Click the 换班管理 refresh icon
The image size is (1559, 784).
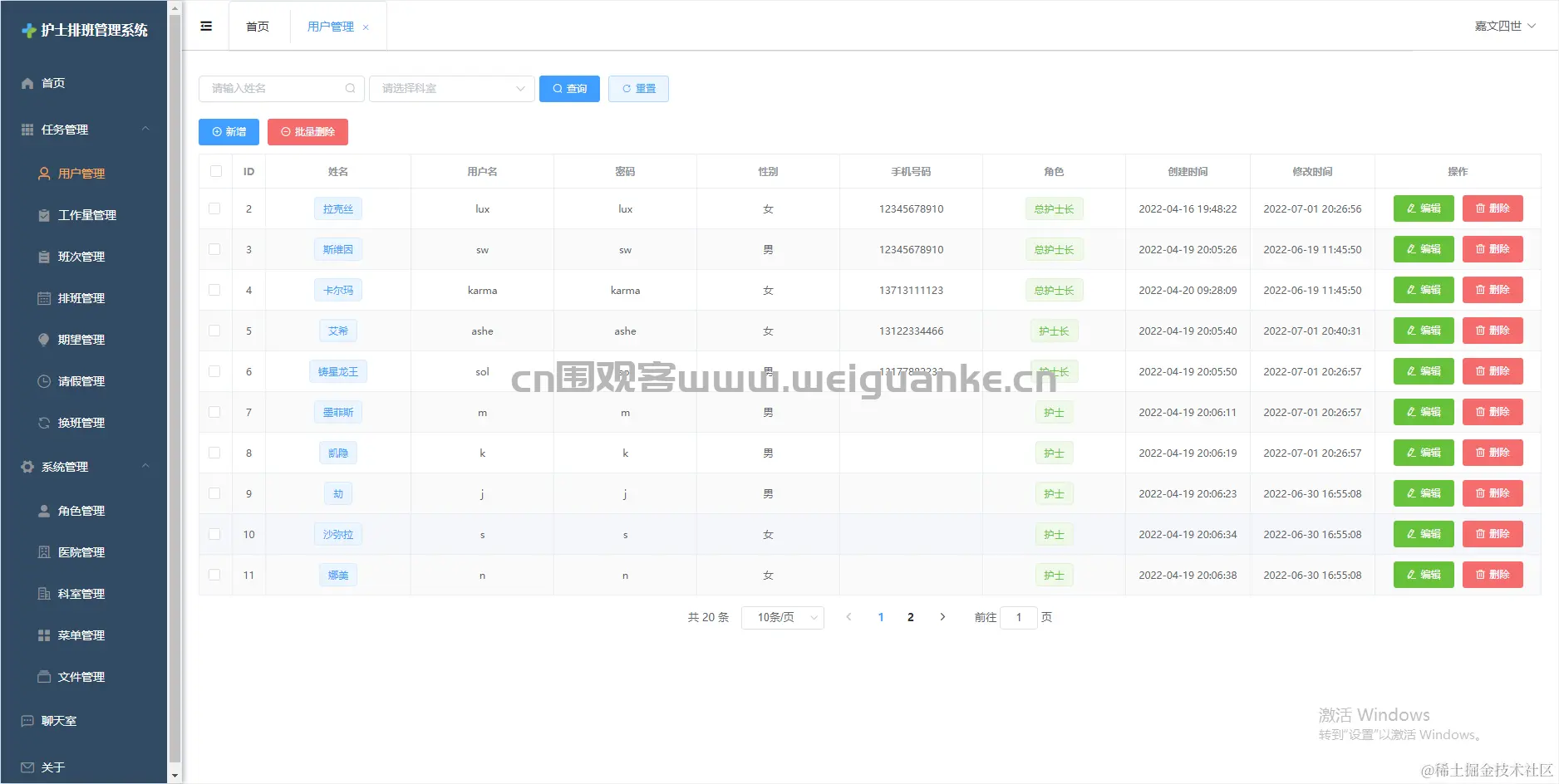tap(44, 423)
